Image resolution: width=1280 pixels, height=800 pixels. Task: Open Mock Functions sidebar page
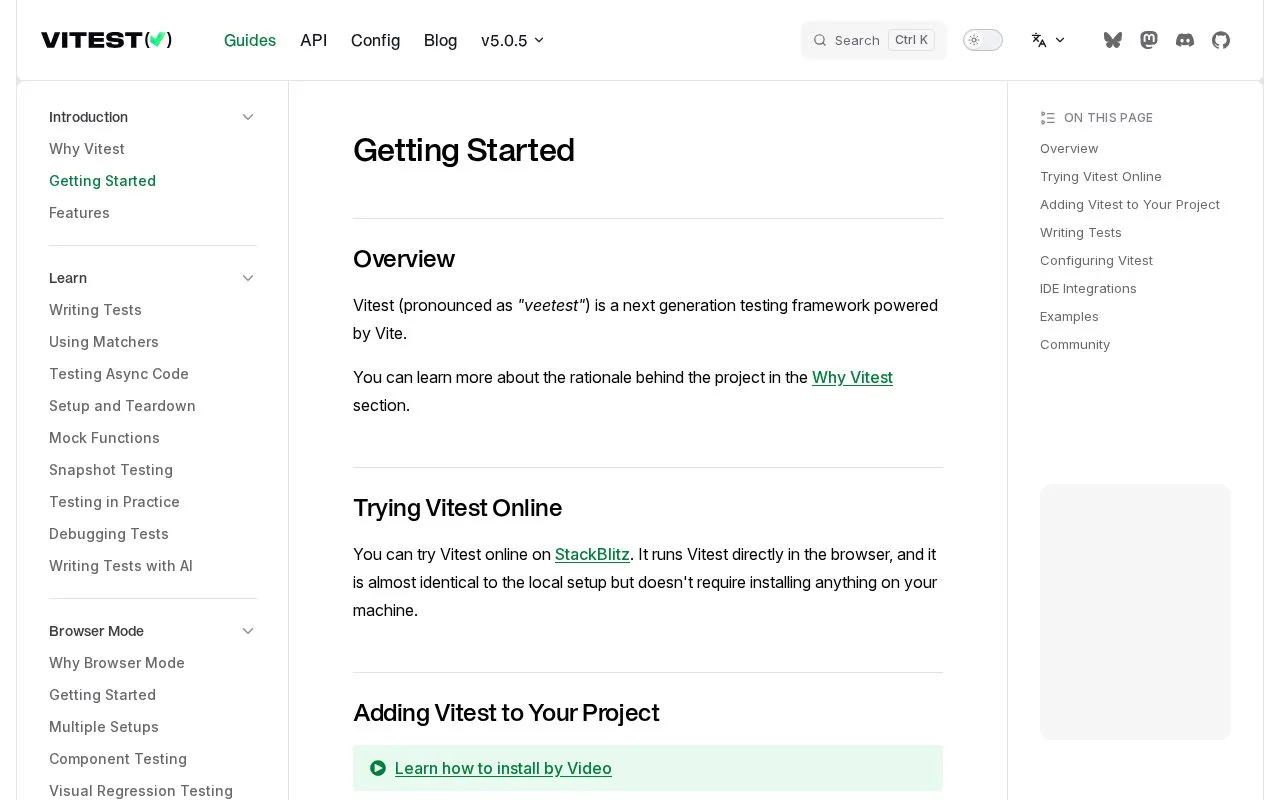104,438
